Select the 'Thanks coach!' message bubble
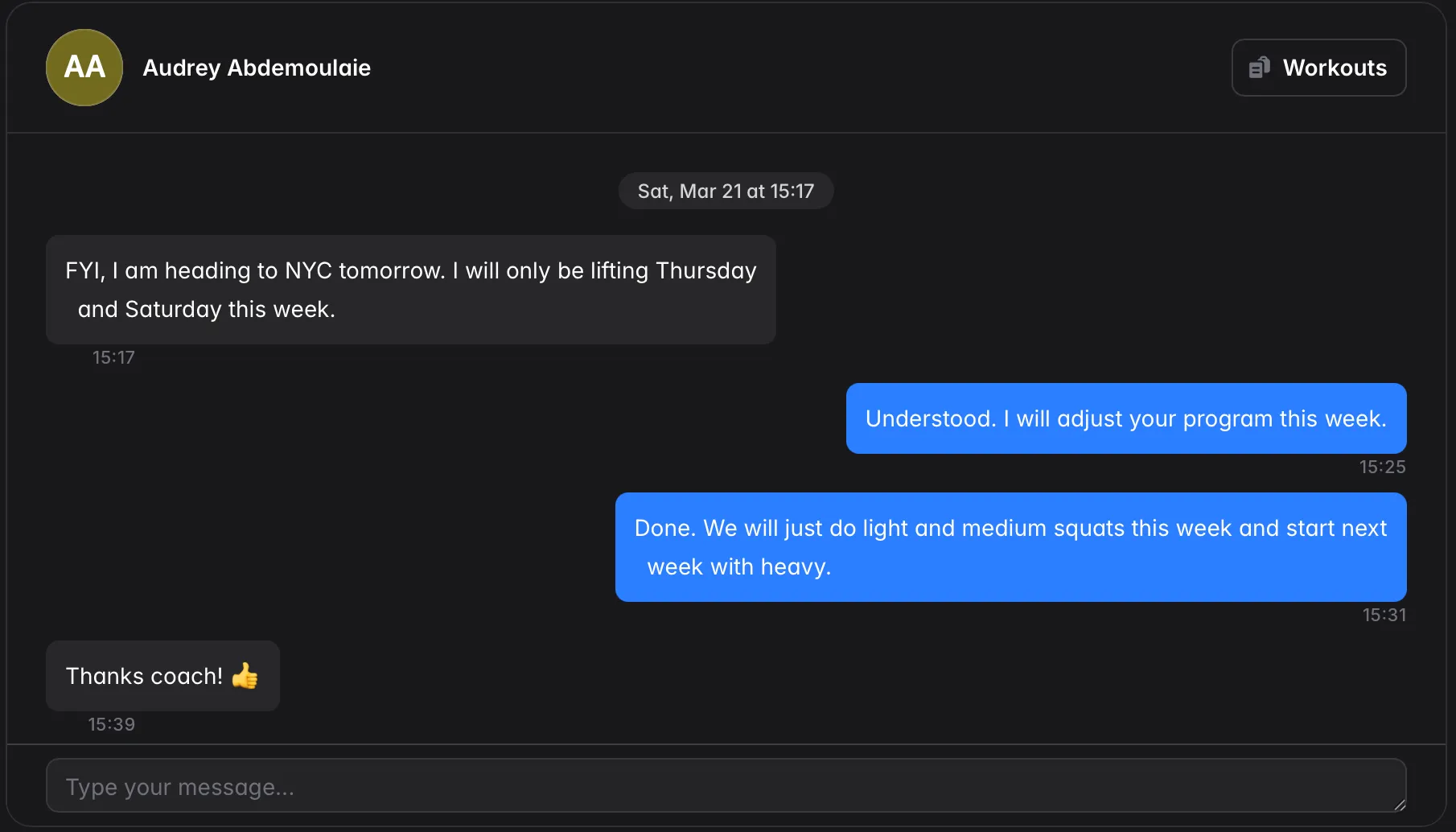The height and width of the screenshot is (832, 1456). 162,676
